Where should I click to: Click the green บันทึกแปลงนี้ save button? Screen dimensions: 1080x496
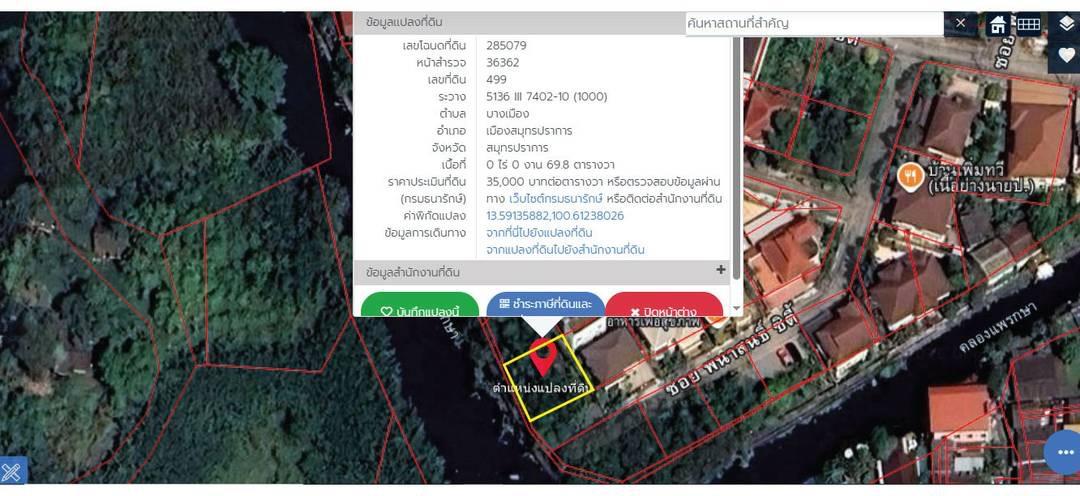[x=420, y=309]
